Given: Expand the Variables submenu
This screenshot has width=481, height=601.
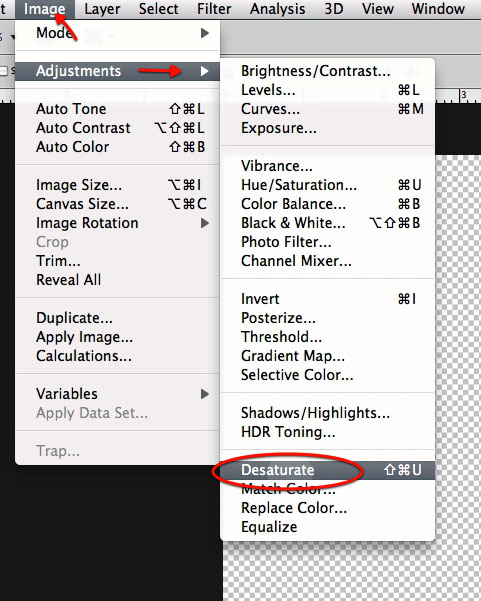Looking at the screenshot, I should (117, 394).
